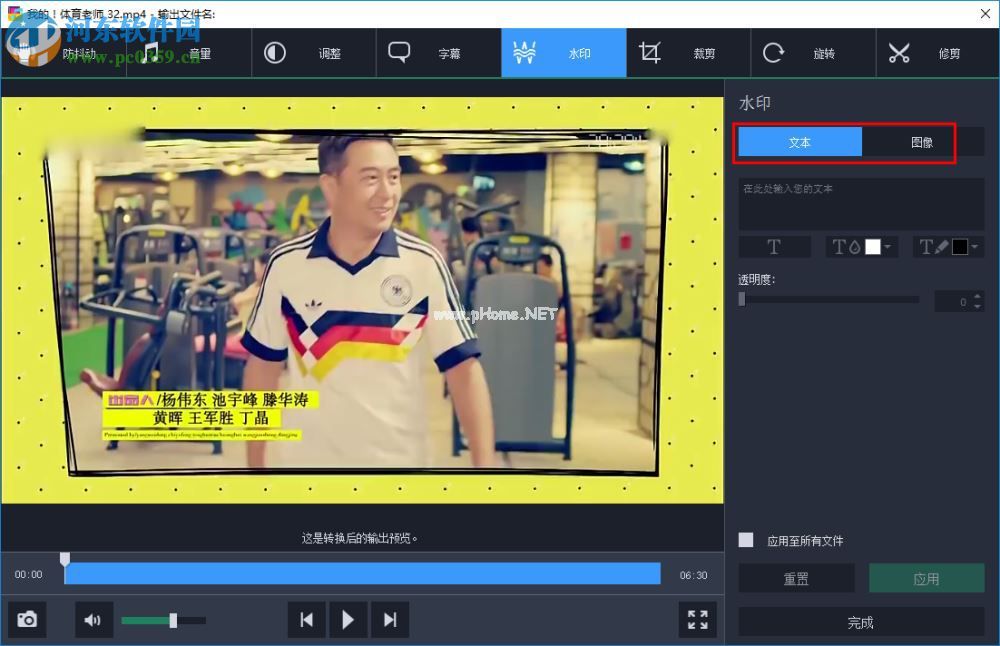The width and height of the screenshot is (1000, 646).
Task: Click the watermark text input field
Action: point(860,204)
